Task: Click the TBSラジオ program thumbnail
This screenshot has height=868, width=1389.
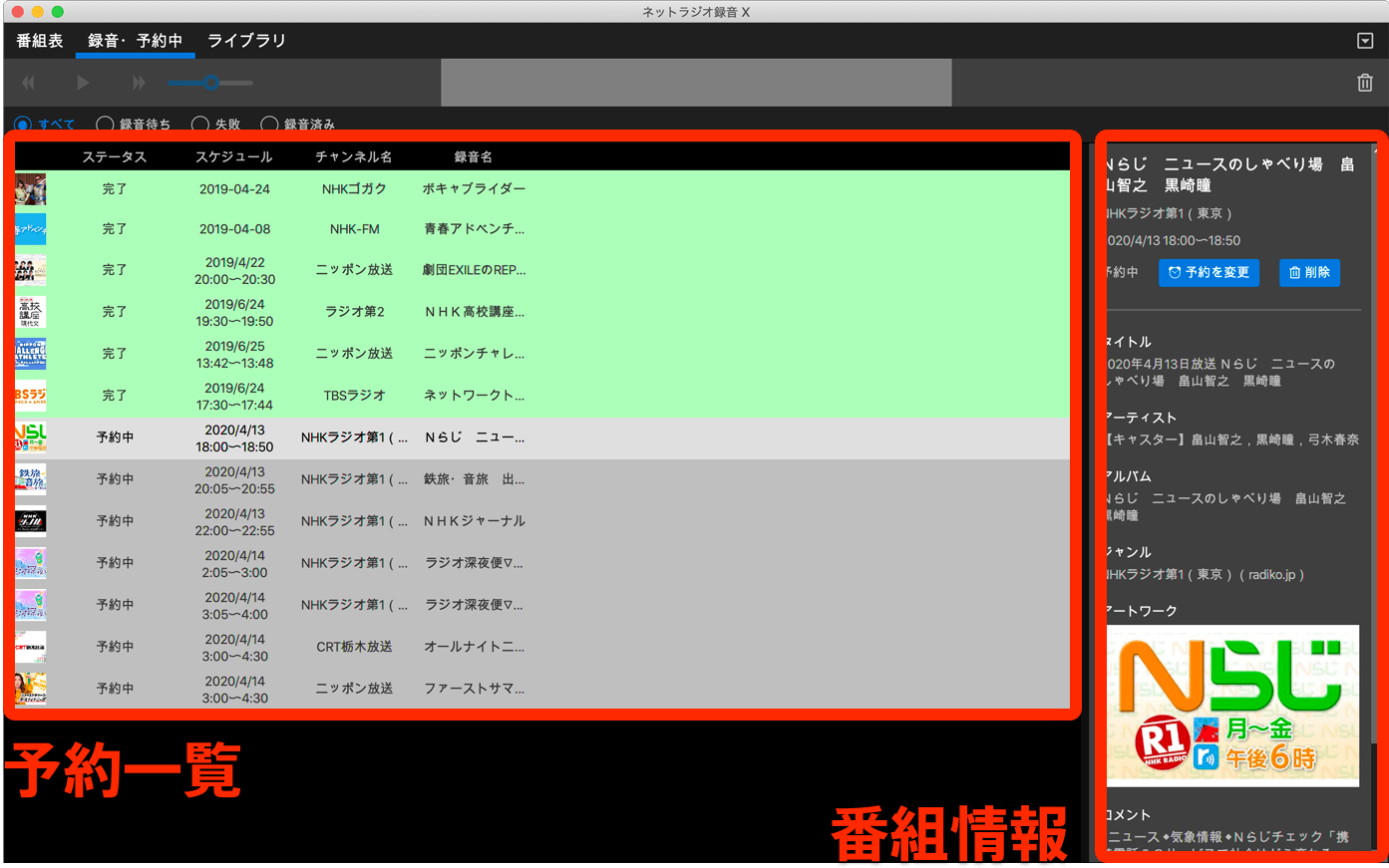Action: (30, 395)
